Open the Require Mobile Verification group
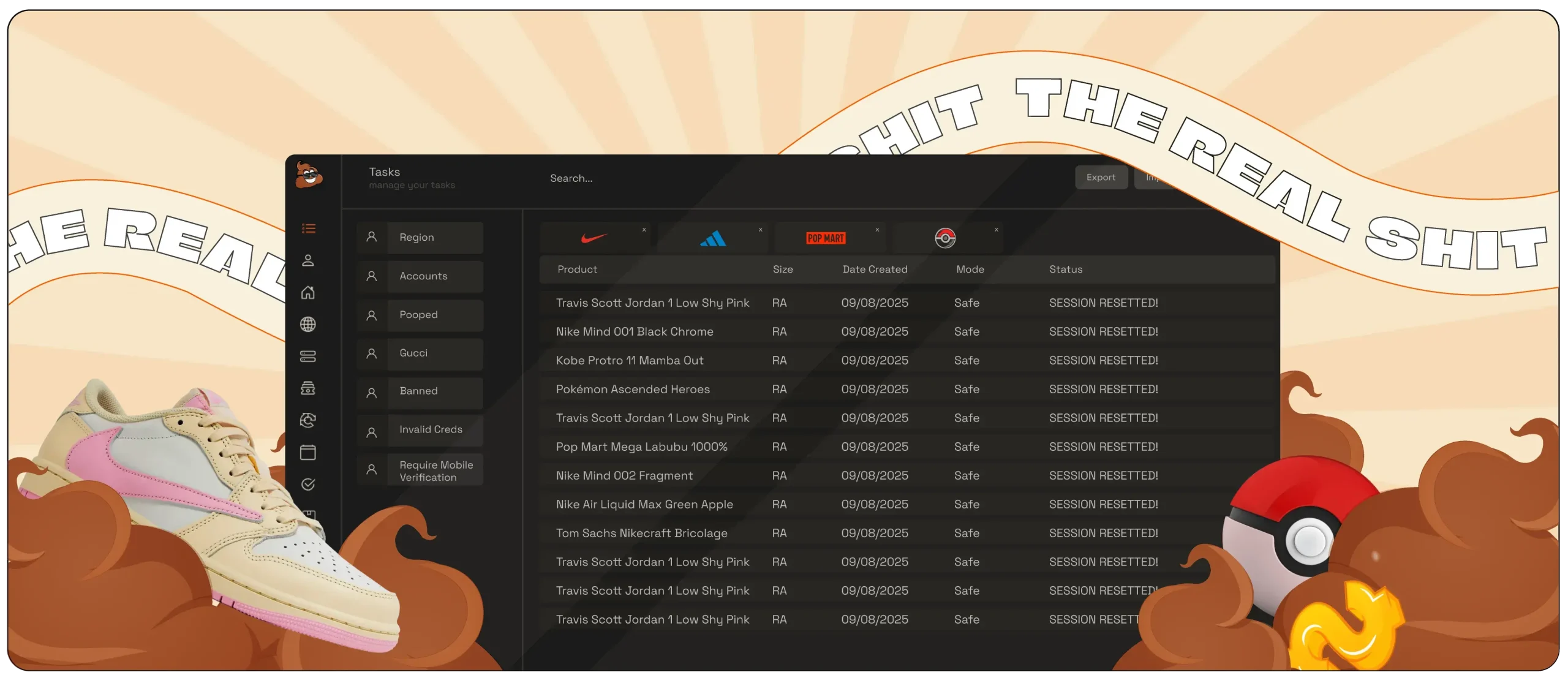This screenshot has width=1568, height=683. pos(420,470)
